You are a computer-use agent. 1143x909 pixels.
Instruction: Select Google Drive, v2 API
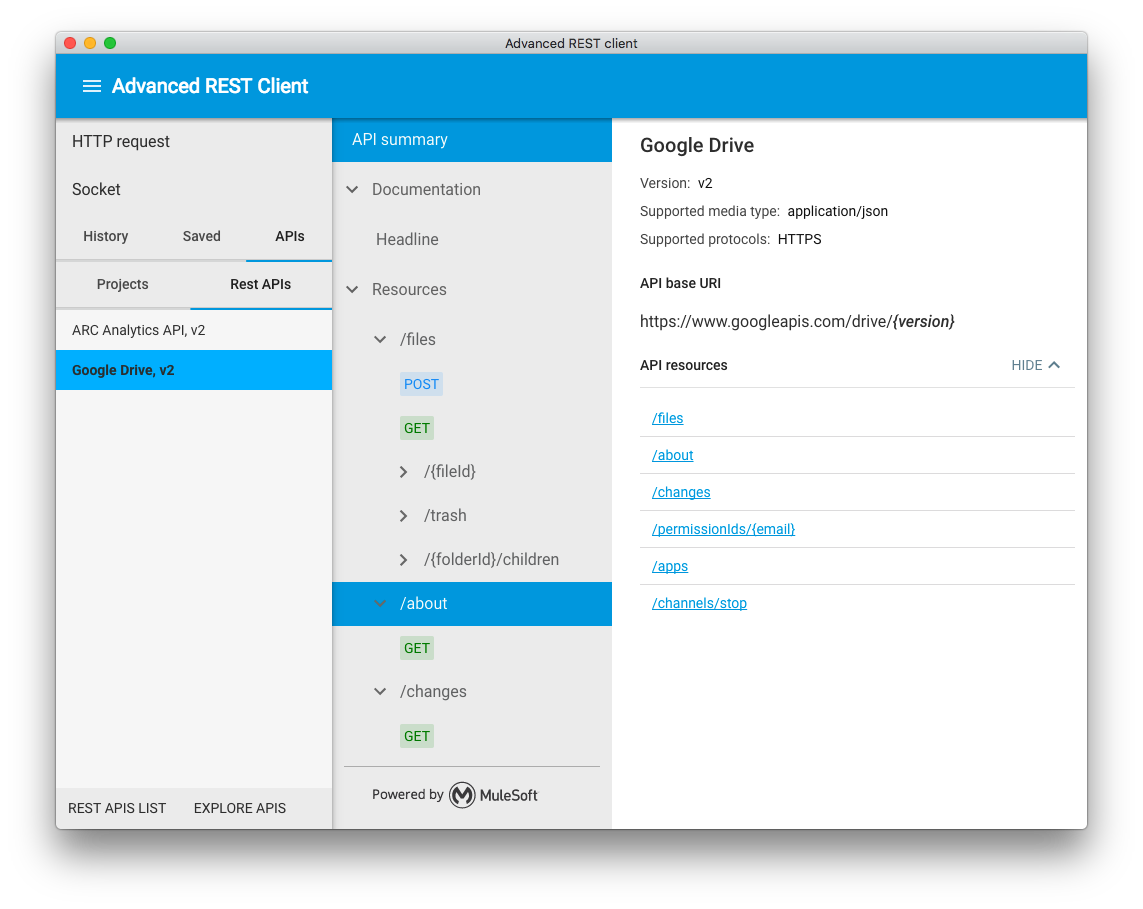click(x=194, y=370)
